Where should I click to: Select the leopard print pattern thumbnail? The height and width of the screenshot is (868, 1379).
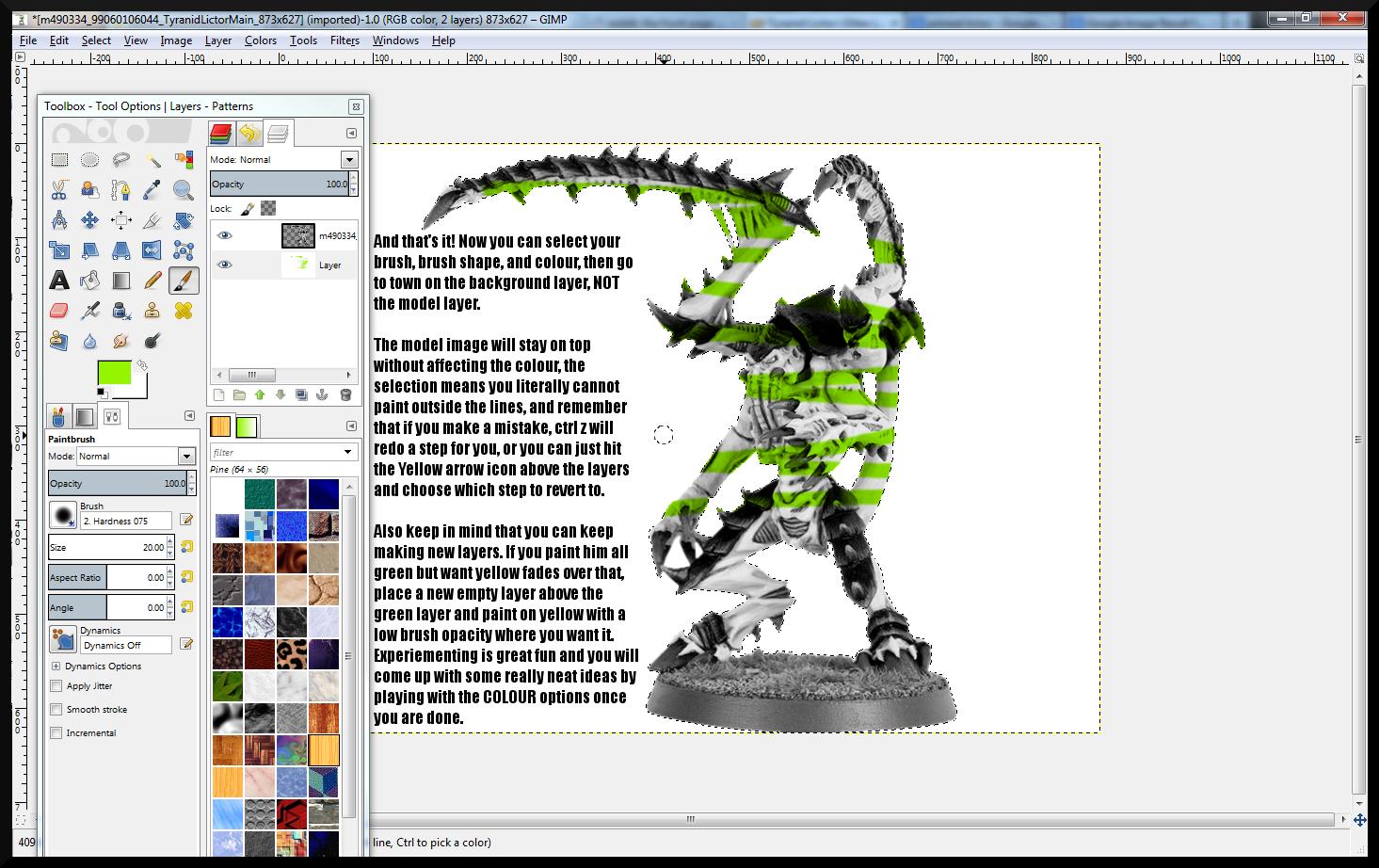pyautogui.click(x=291, y=654)
